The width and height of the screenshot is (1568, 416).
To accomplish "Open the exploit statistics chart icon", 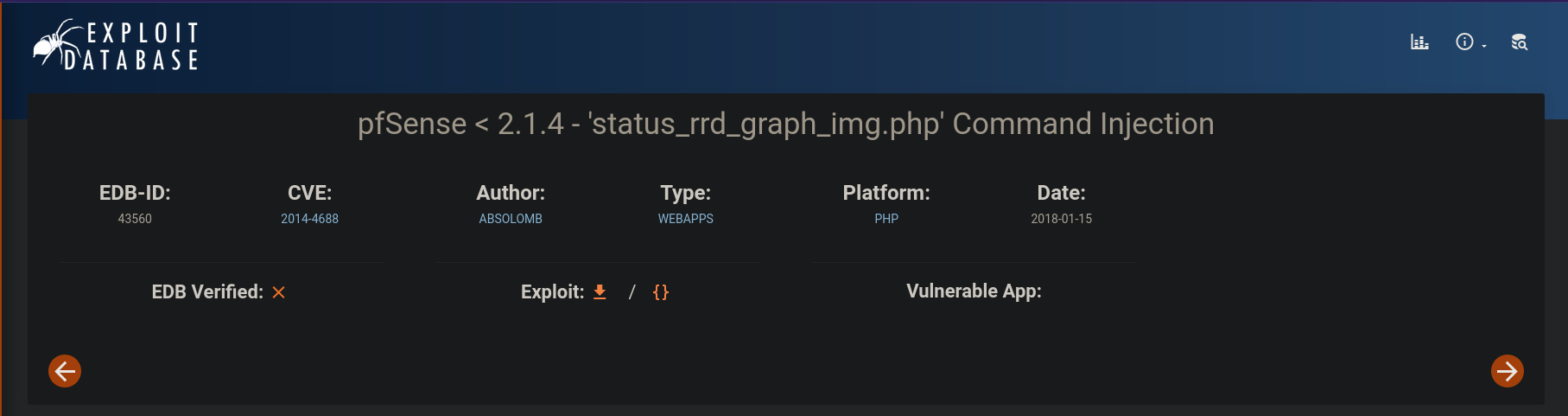I will 1419,42.
